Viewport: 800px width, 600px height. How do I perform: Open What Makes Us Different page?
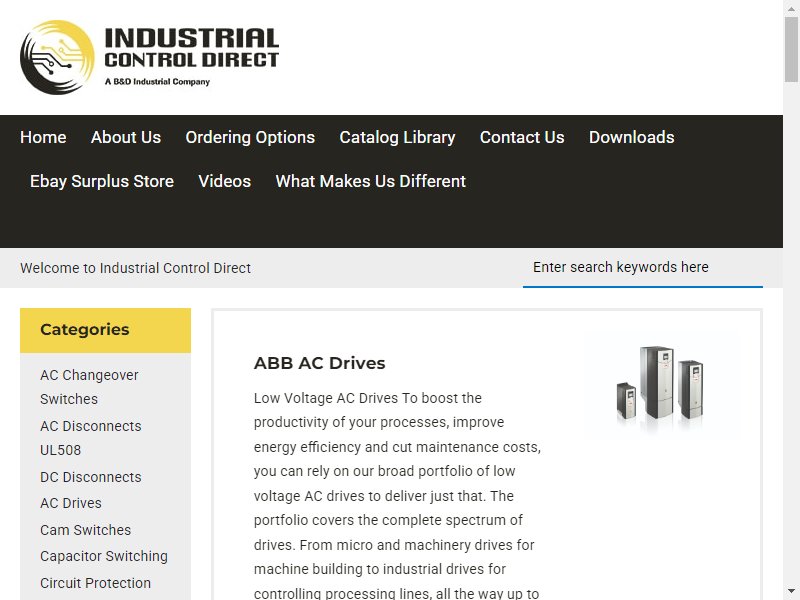(x=371, y=181)
